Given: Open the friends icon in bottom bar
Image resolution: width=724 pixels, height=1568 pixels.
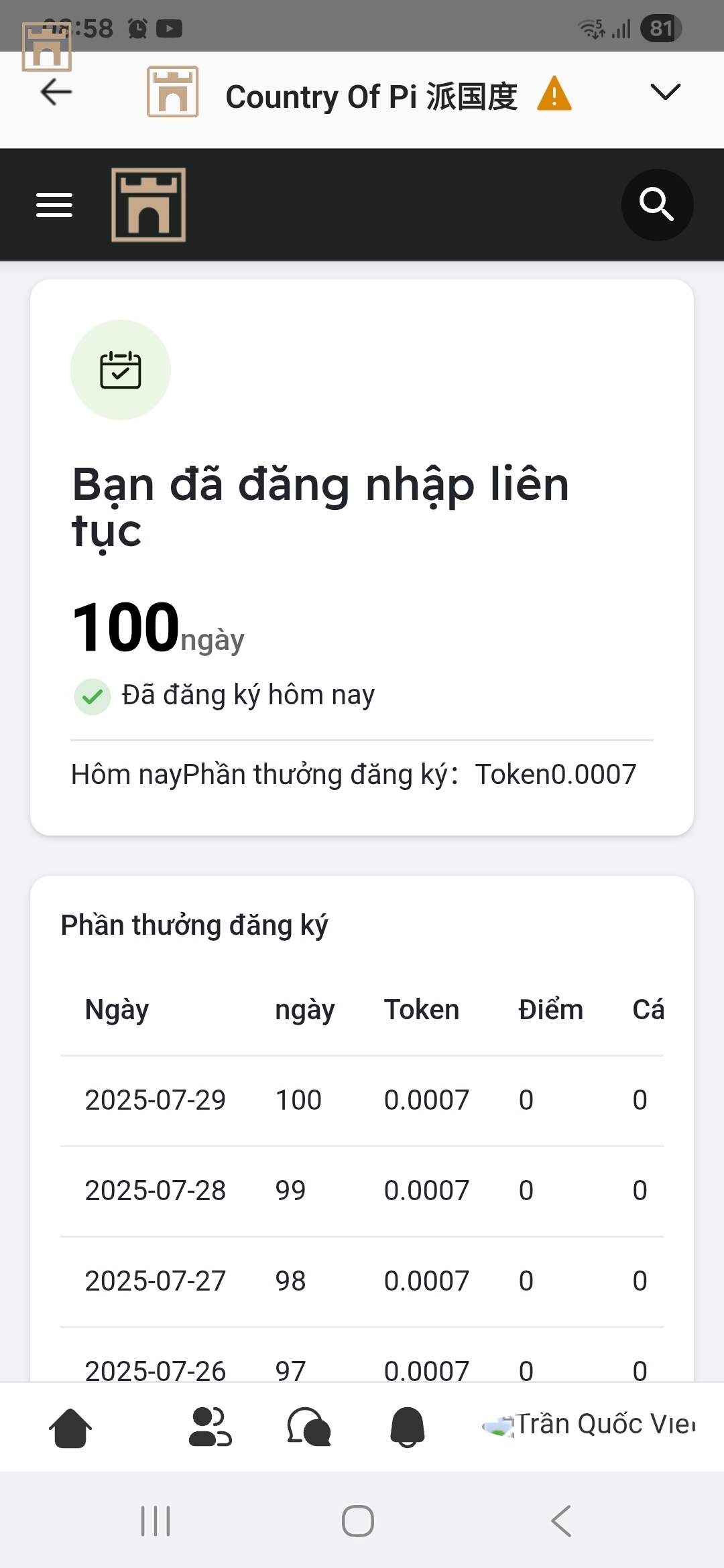Looking at the screenshot, I should point(210,1427).
